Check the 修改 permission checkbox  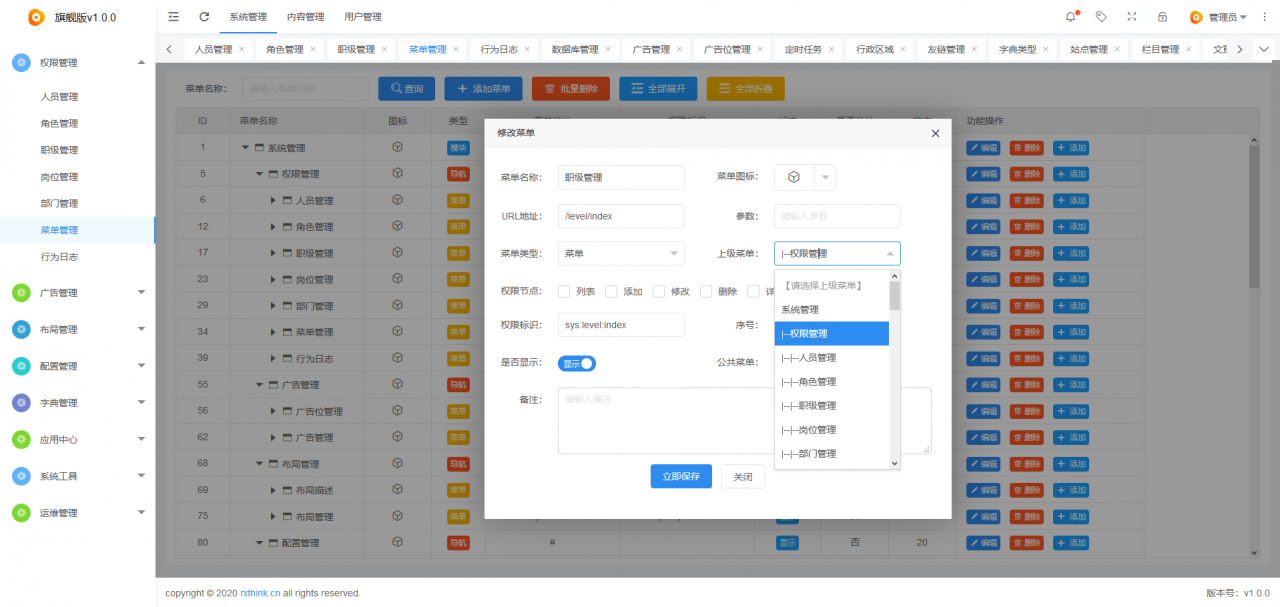[x=659, y=292]
